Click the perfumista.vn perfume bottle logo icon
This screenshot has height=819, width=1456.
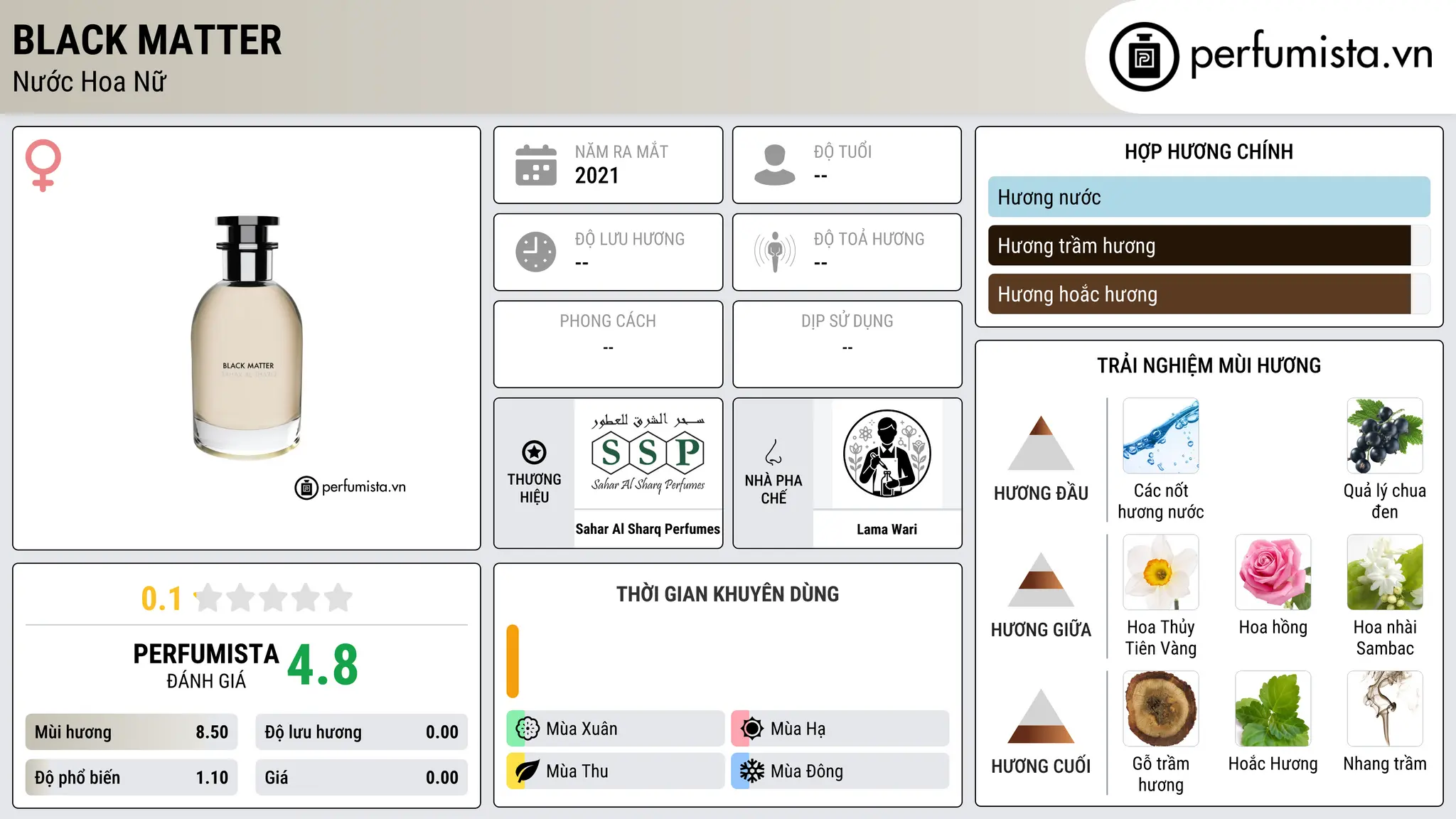click(1144, 57)
